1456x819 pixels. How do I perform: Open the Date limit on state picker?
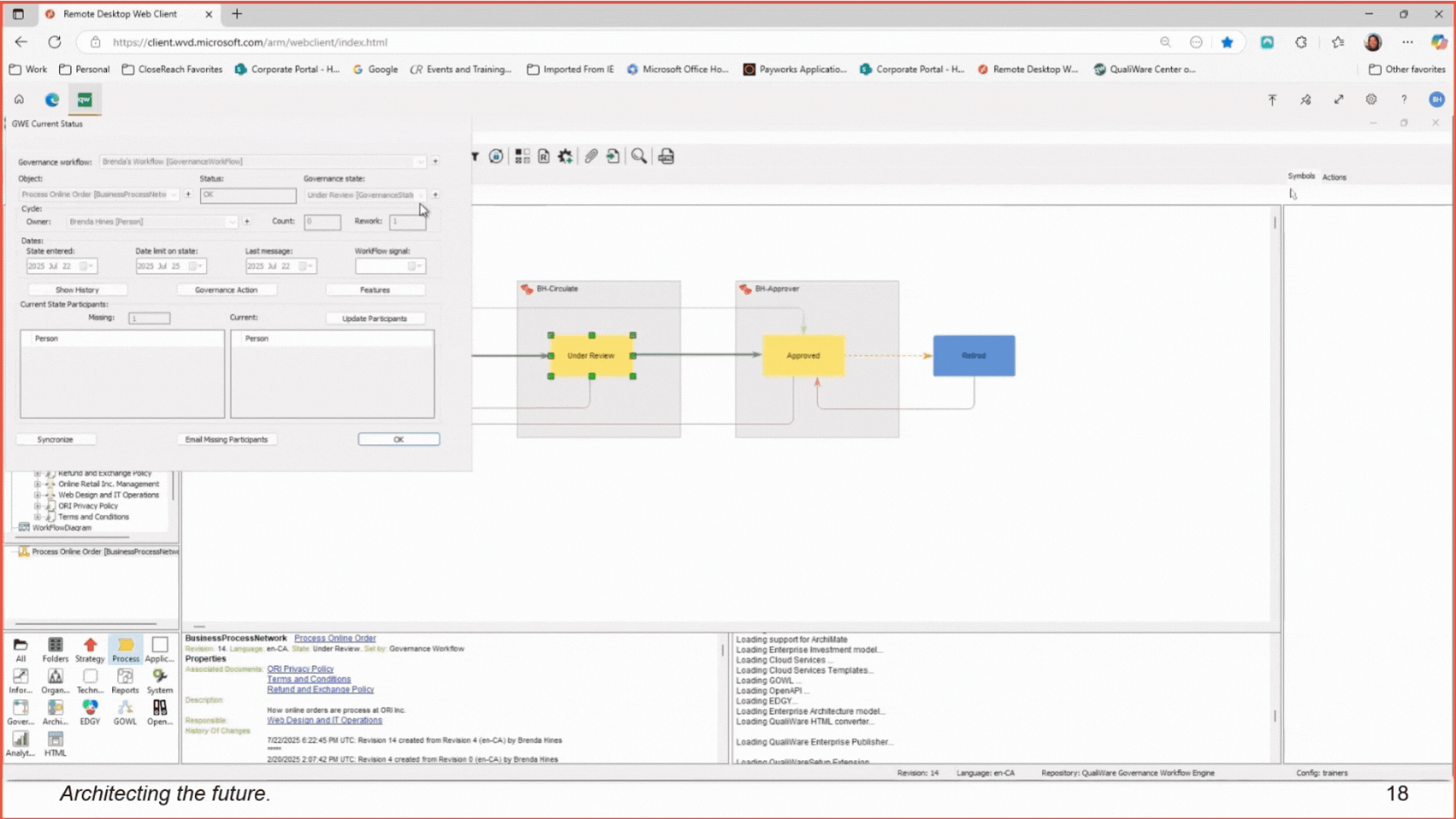pos(195,266)
